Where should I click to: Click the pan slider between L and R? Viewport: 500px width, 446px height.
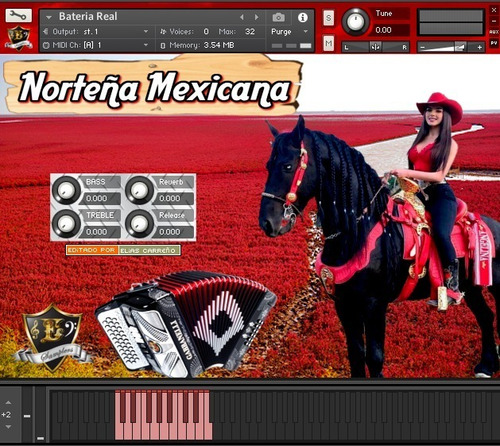tap(375, 47)
